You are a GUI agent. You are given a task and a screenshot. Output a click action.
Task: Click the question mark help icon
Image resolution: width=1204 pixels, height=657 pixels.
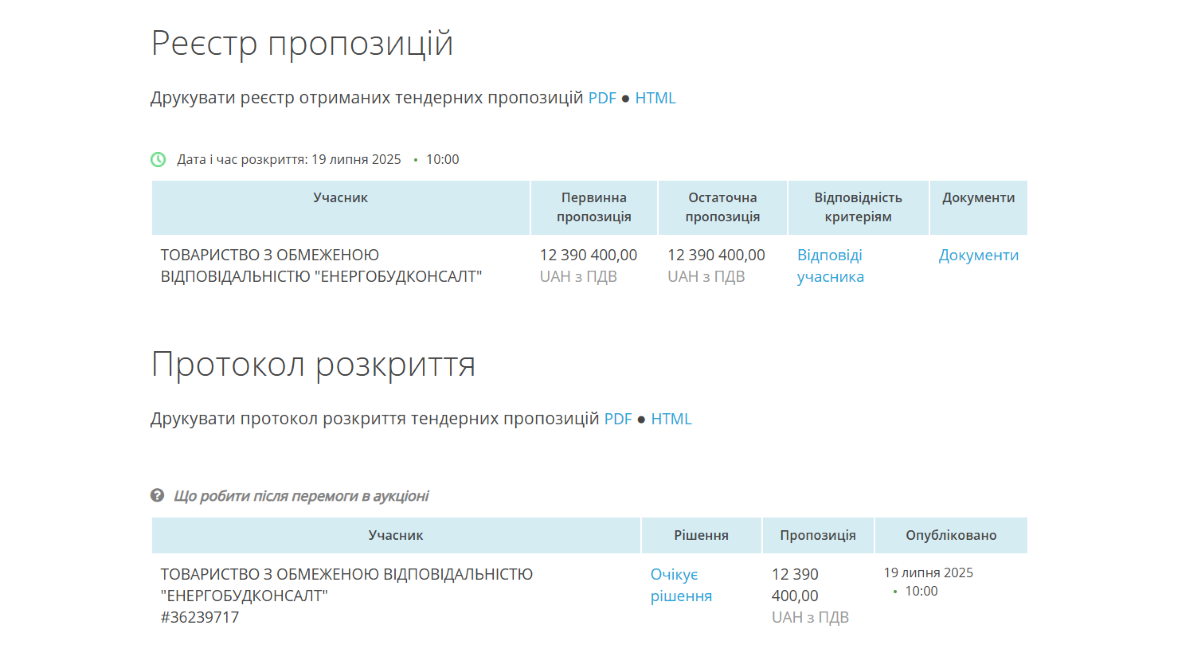(157, 495)
